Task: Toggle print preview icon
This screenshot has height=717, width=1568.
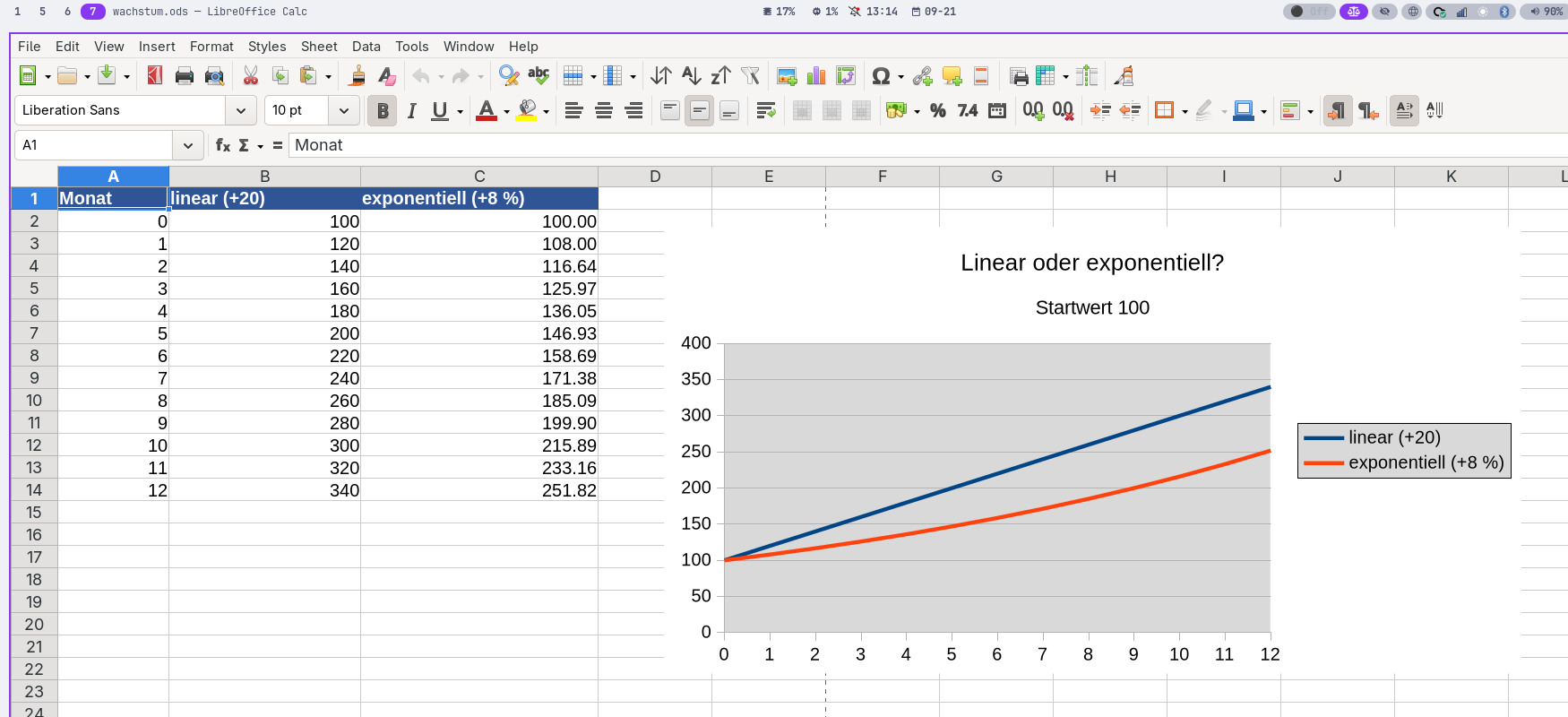Action: click(x=214, y=76)
